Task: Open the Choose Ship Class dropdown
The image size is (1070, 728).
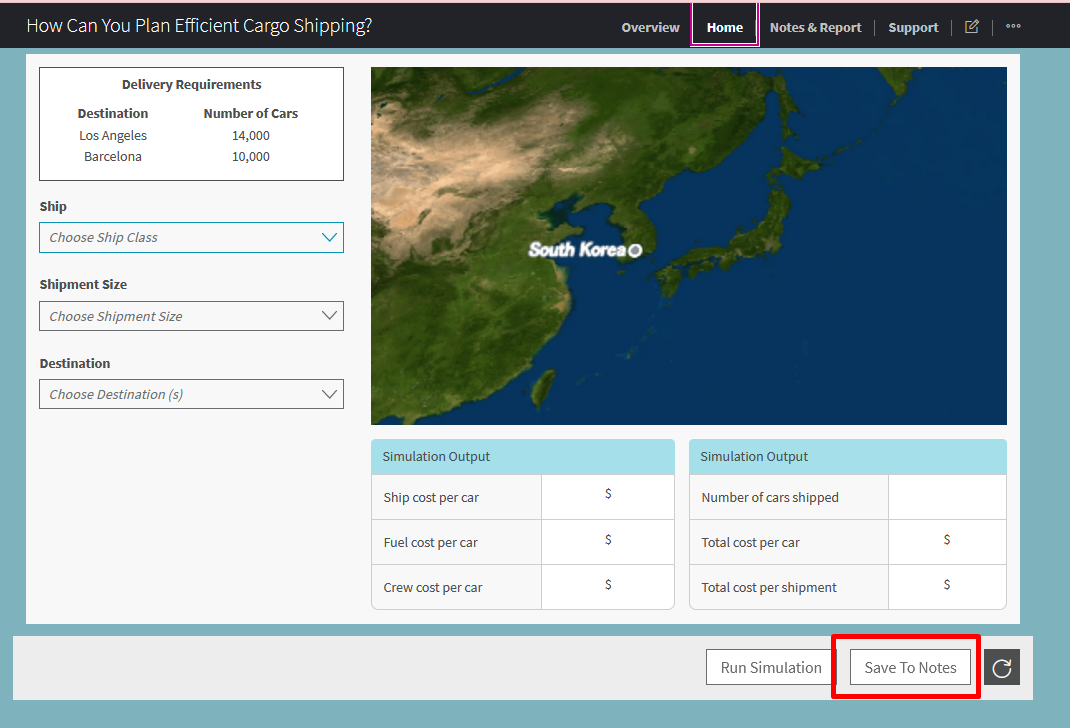Action: point(191,237)
